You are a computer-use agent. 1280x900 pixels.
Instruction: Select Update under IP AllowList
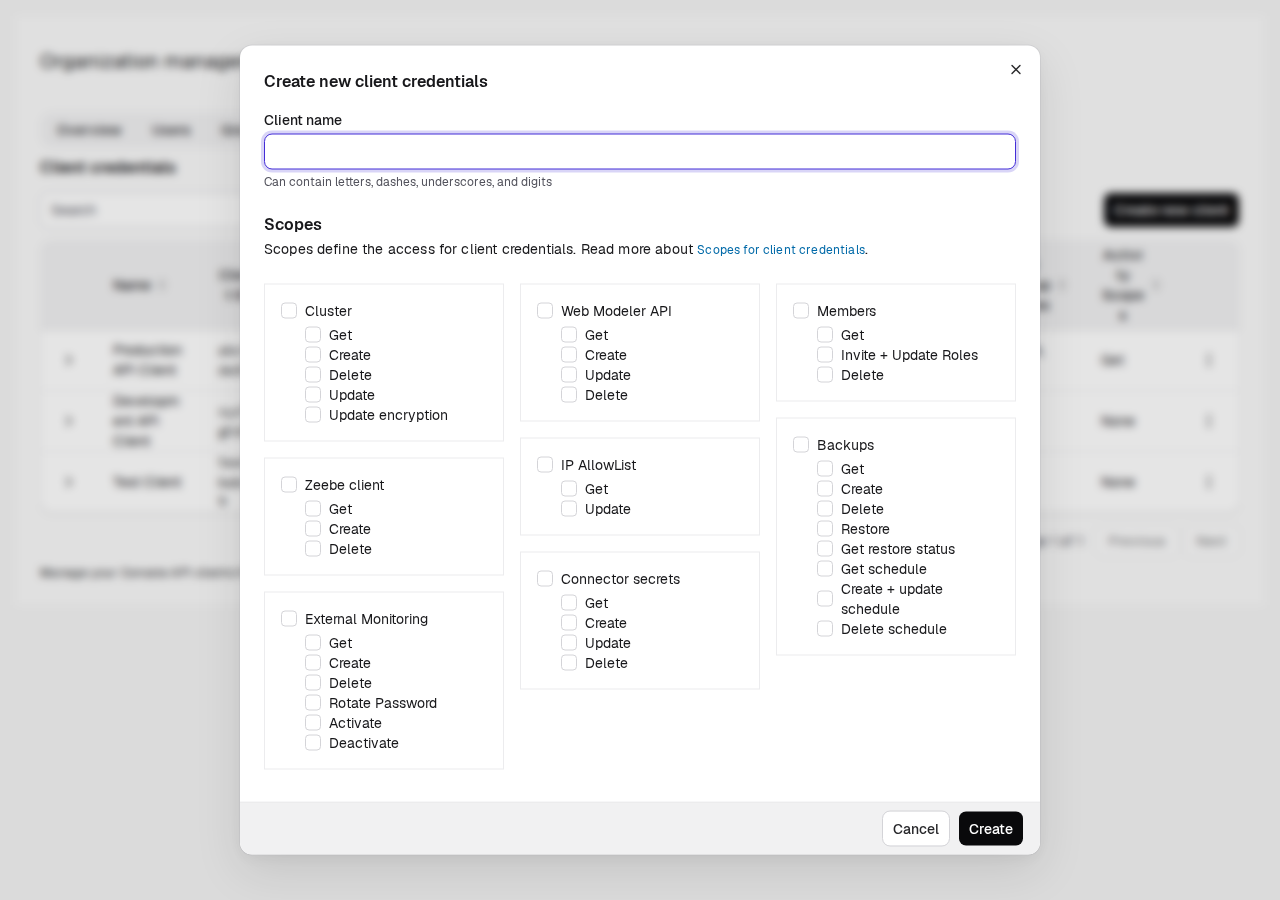[569, 509]
